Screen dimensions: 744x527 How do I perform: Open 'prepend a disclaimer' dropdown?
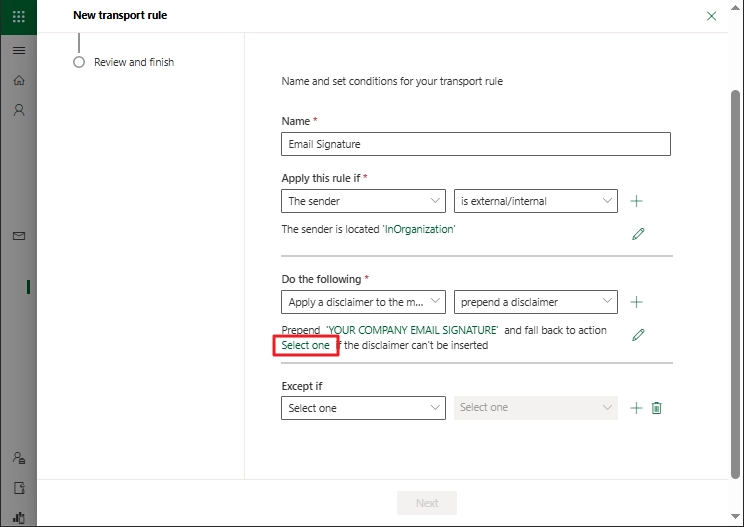(x=536, y=302)
